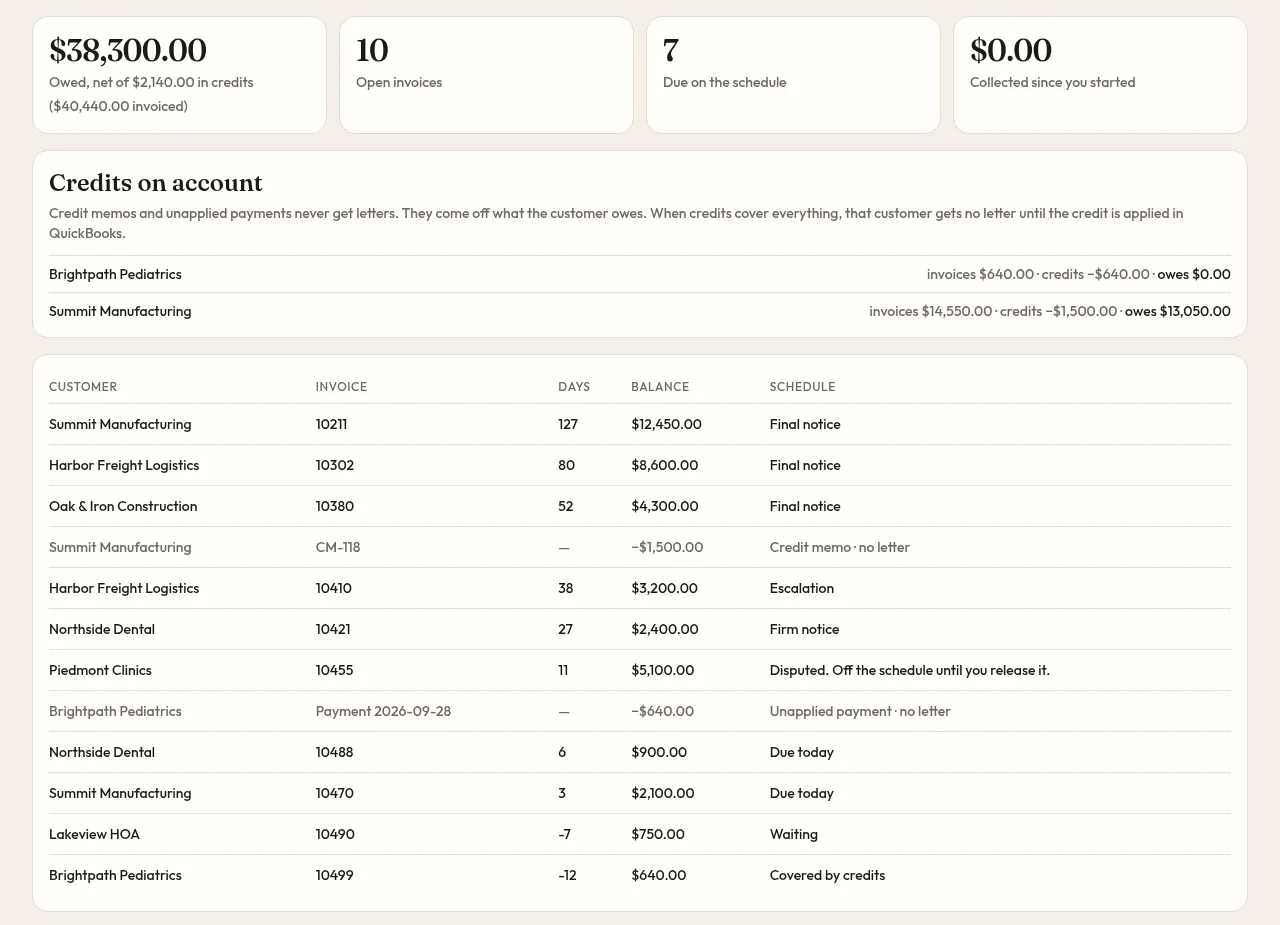This screenshot has width=1280, height=925.
Task: Click the 127 days value
Action: (568, 424)
